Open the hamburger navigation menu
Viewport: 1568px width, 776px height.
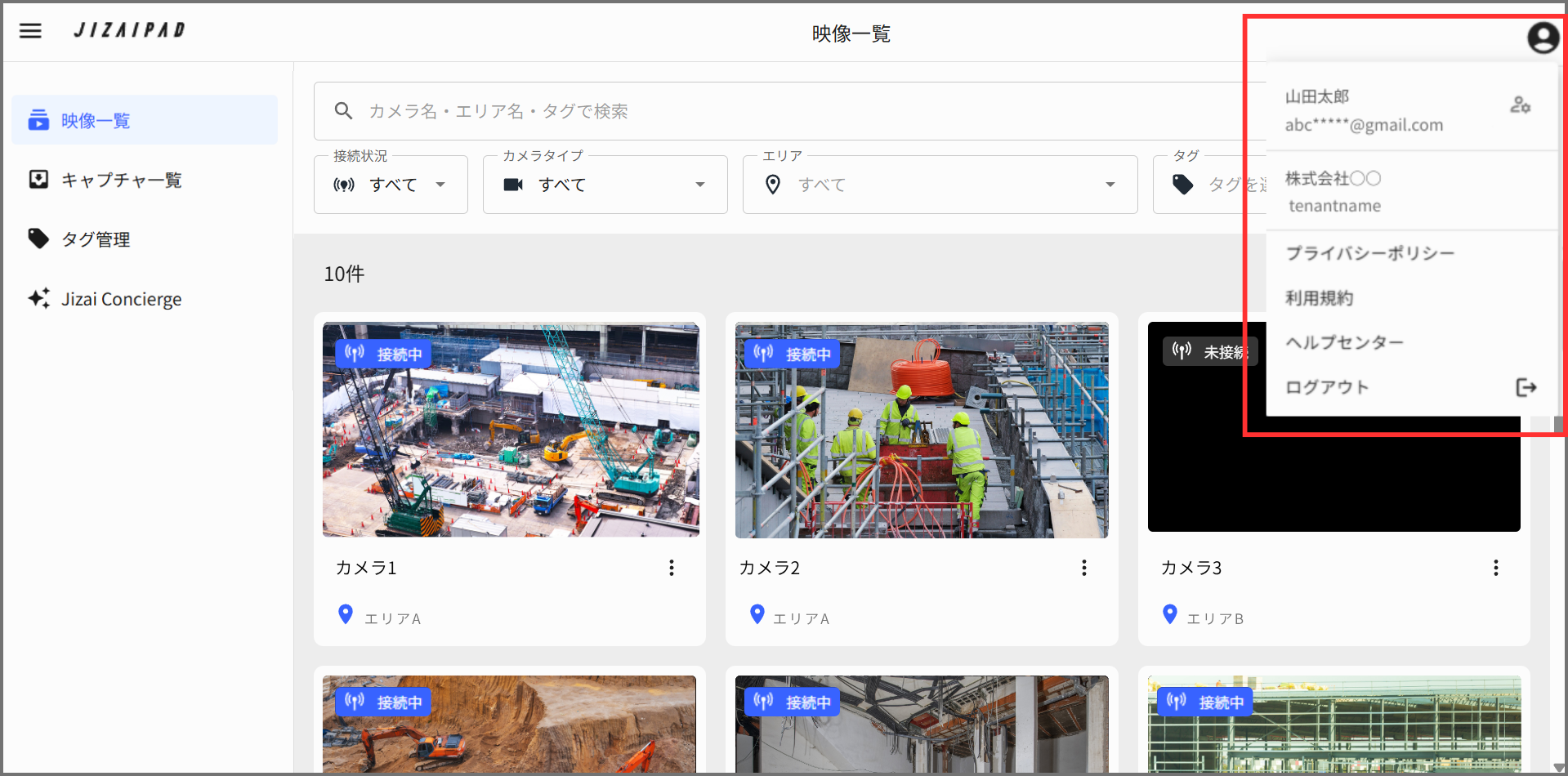click(x=30, y=31)
